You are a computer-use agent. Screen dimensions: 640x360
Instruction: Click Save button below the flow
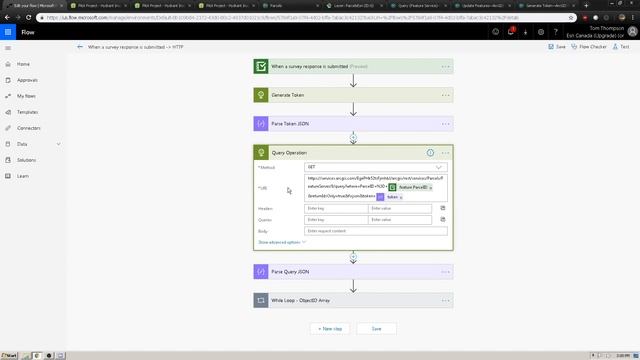tap(376, 329)
